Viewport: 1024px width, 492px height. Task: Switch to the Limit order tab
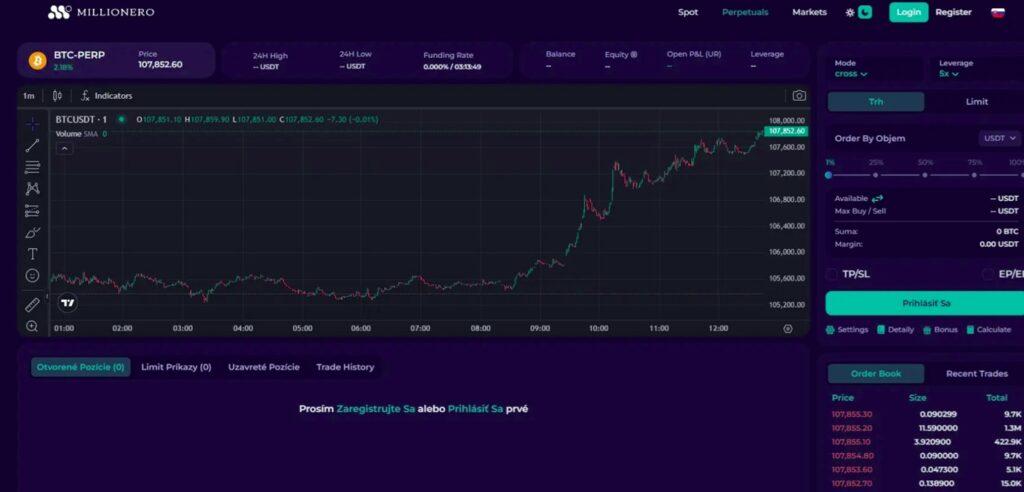click(x=976, y=102)
